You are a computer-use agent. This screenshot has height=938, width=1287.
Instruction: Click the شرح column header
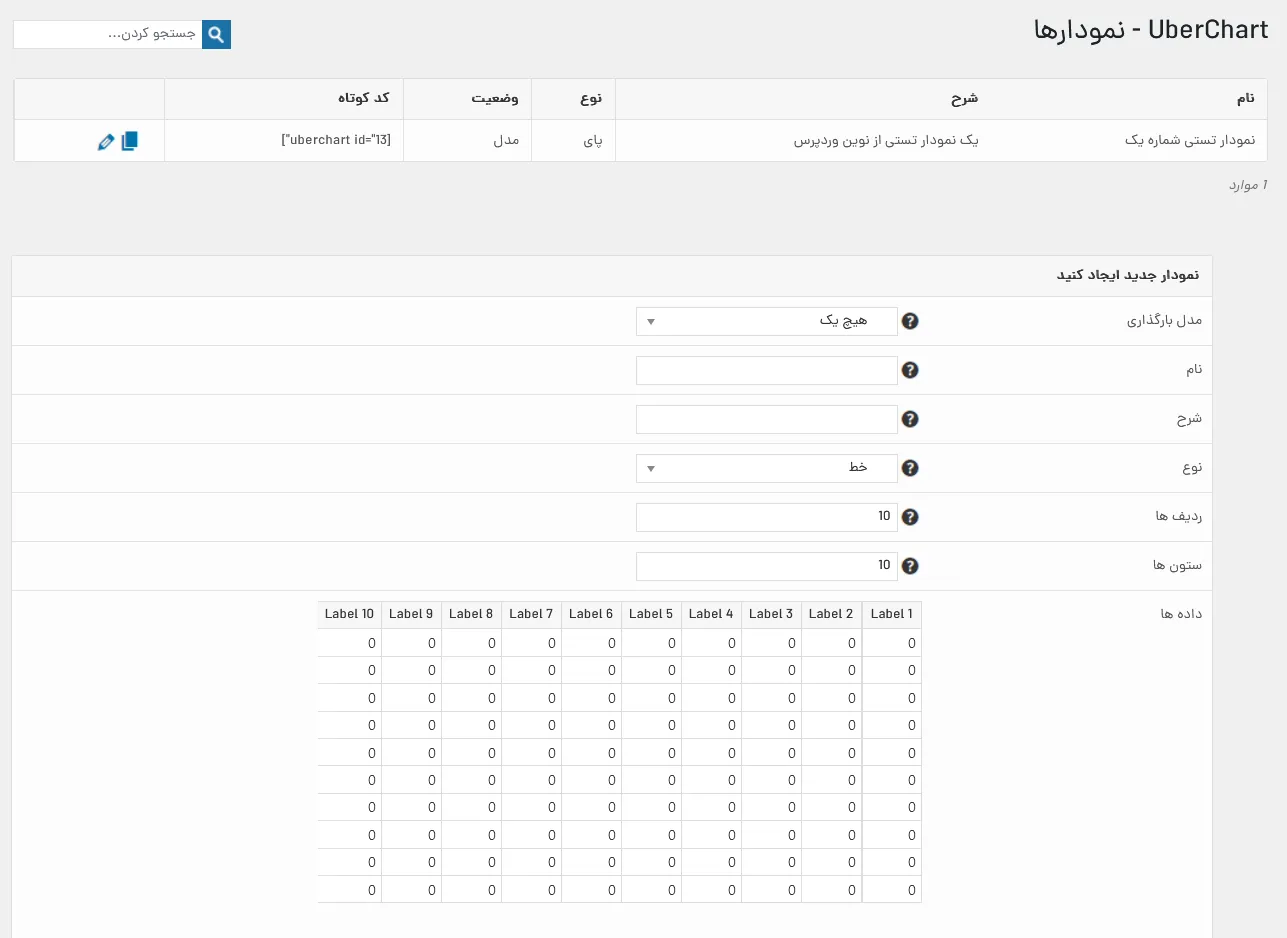click(965, 99)
